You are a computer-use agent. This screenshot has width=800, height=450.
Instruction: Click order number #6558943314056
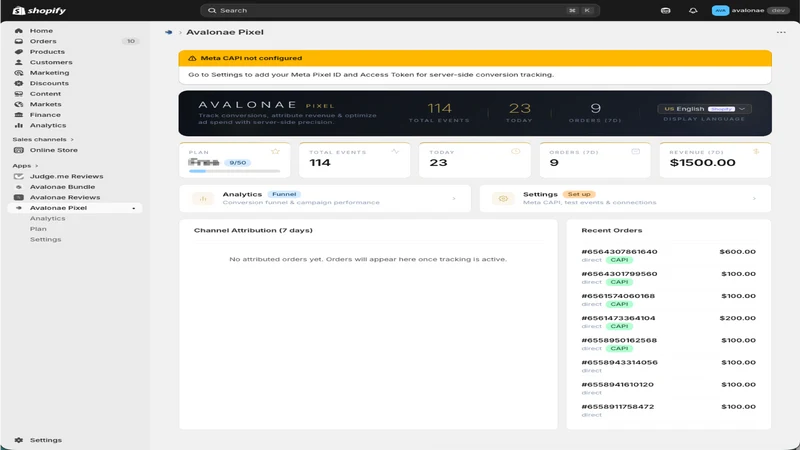619,362
